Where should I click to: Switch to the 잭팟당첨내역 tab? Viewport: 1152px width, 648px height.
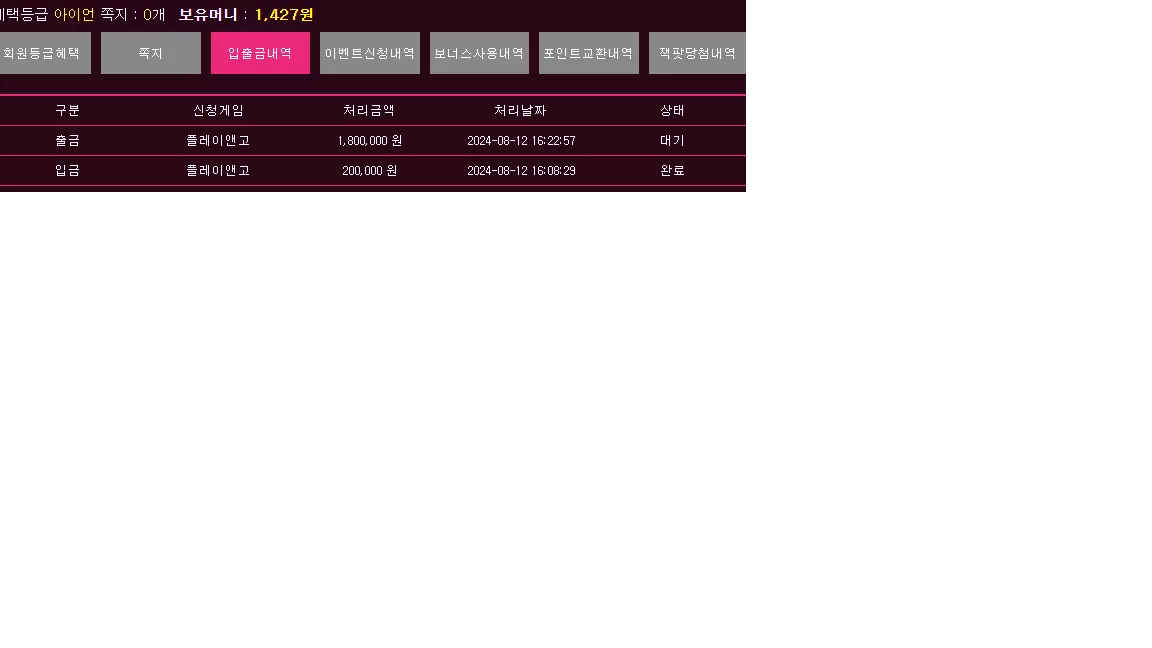[x=697, y=53]
